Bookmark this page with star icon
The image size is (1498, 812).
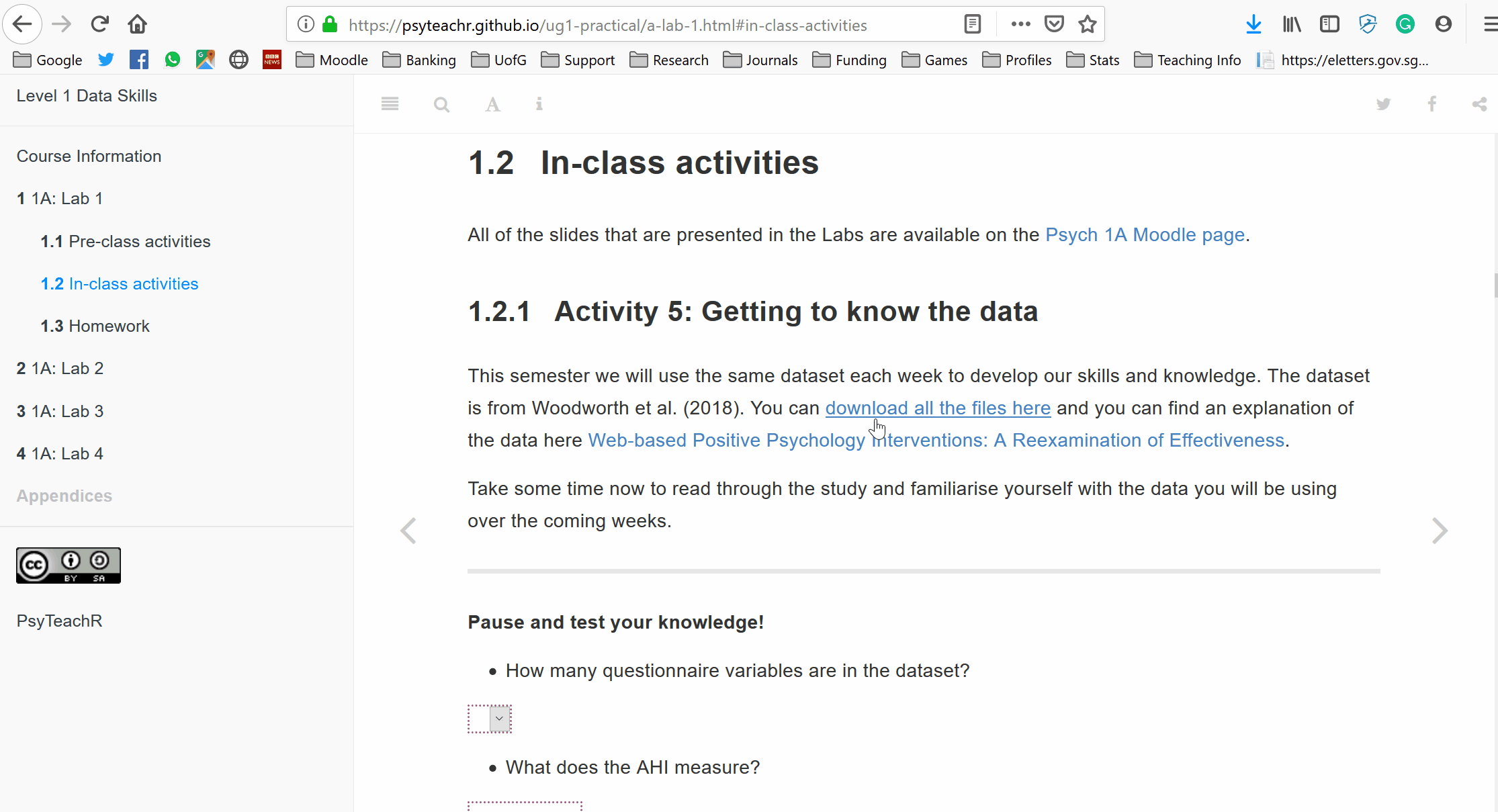tap(1087, 25)
